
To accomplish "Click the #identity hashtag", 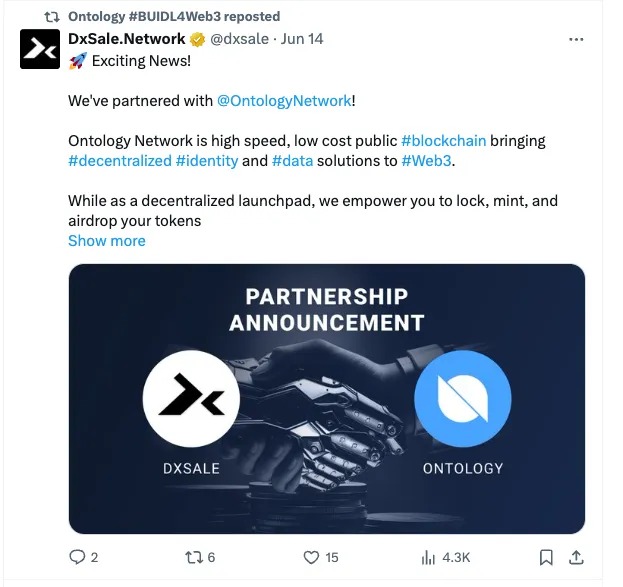I will click(207, 160).
